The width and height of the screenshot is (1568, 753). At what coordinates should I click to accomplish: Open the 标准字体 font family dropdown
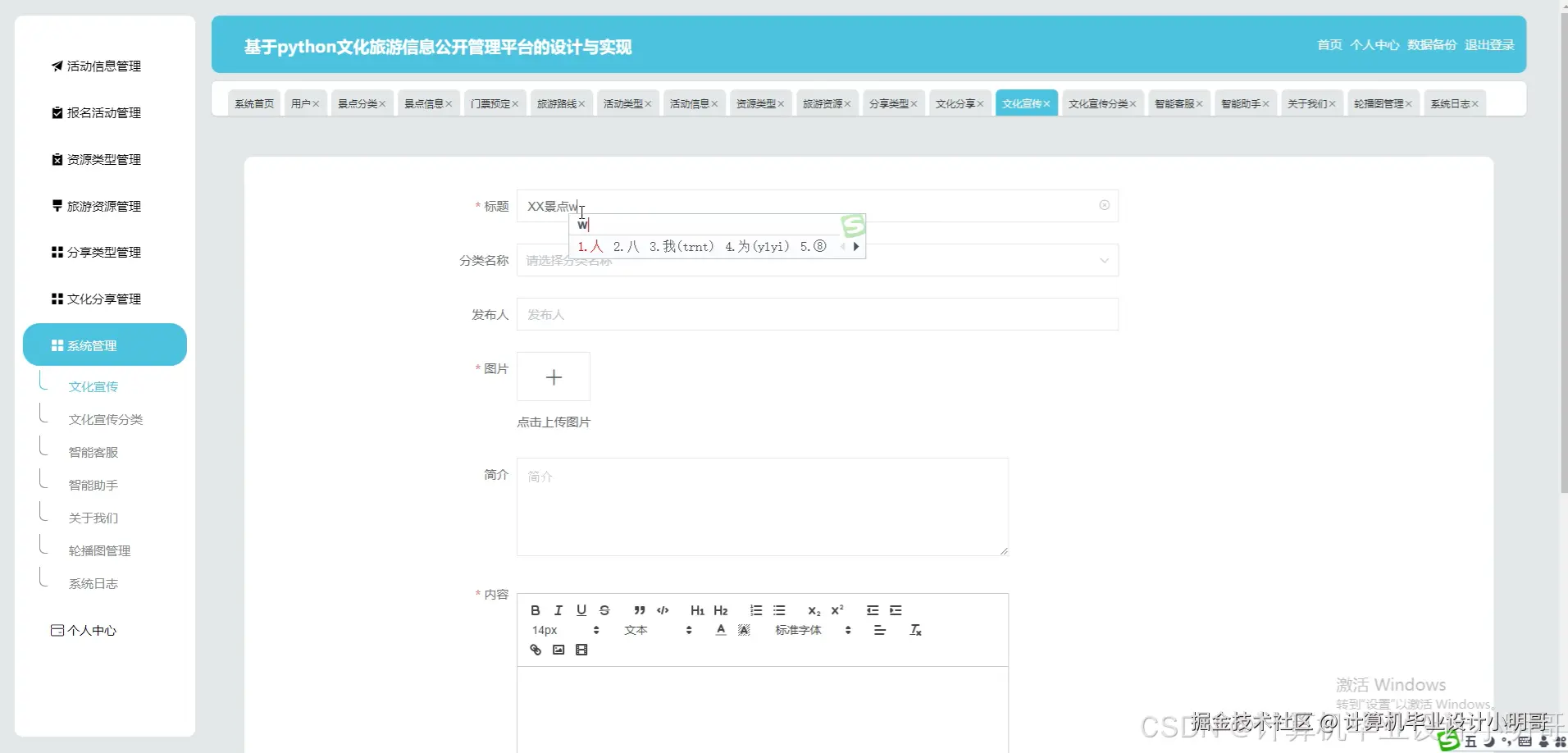point(798,630)
